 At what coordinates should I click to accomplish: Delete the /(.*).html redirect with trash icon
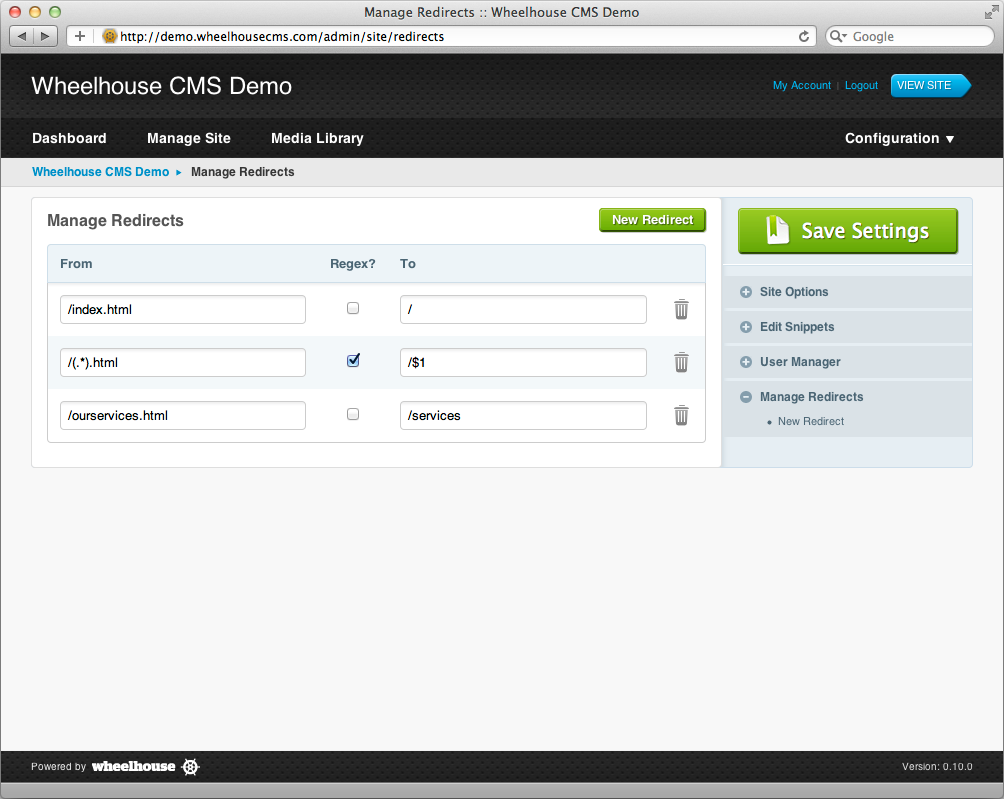(681, 362)
